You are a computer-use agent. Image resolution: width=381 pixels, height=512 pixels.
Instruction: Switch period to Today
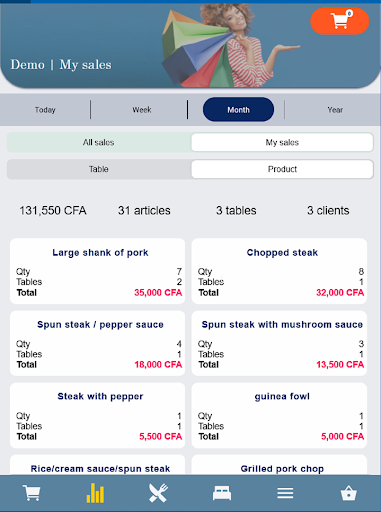tap(45, 110)
